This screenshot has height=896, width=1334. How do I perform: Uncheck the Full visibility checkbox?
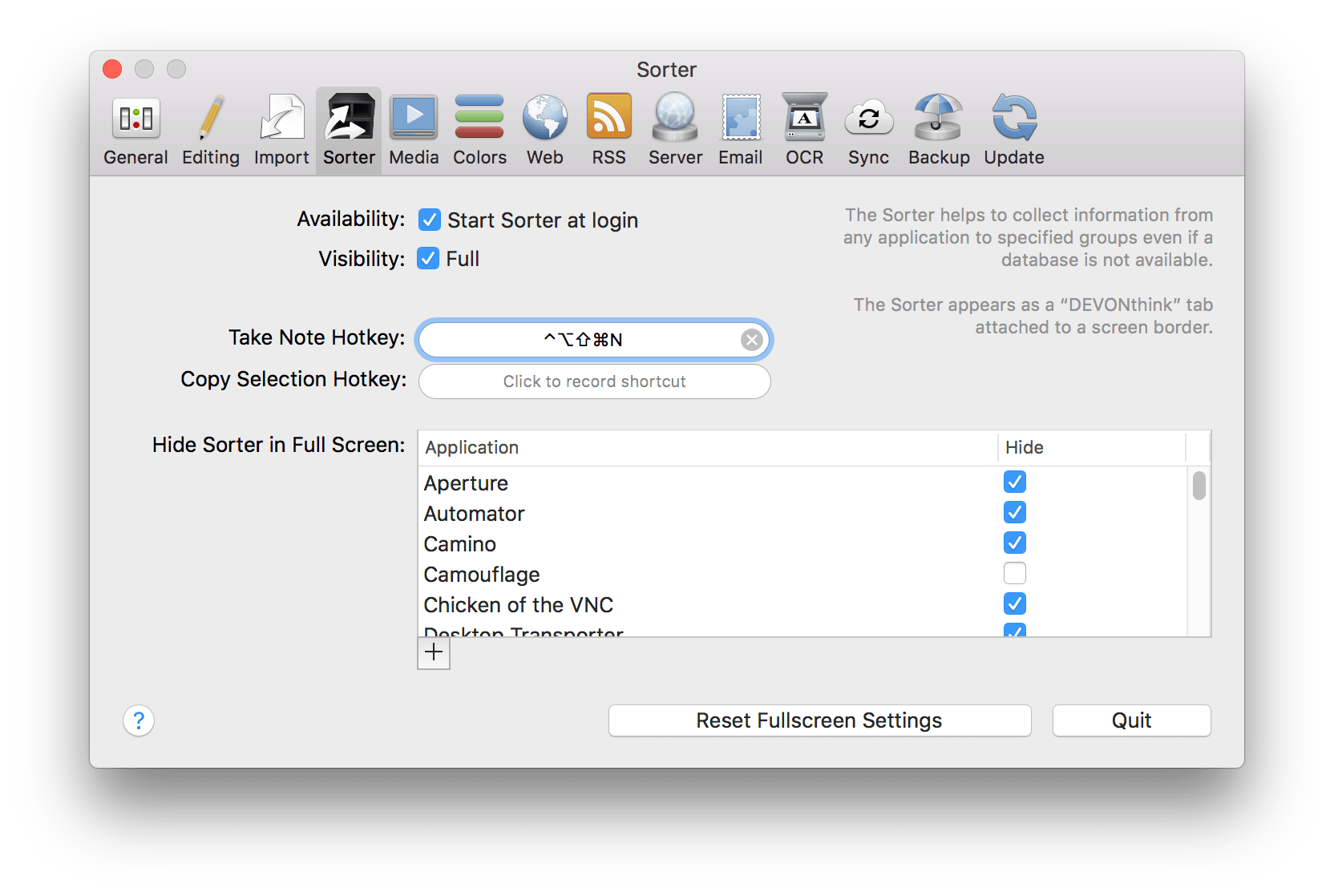pyautogui.click(x=428, y=259)
